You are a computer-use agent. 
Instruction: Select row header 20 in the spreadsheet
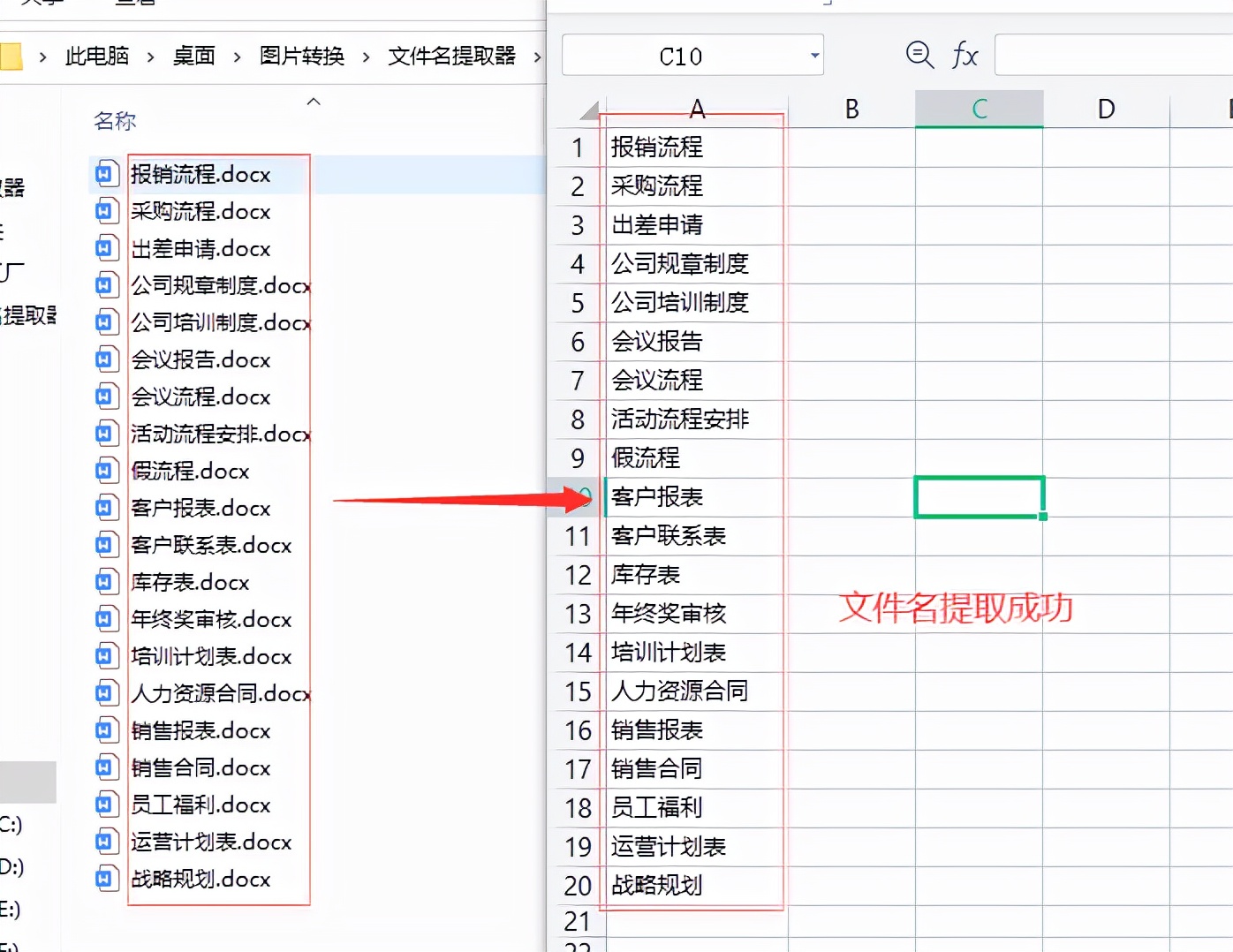[x=578, y=886]
